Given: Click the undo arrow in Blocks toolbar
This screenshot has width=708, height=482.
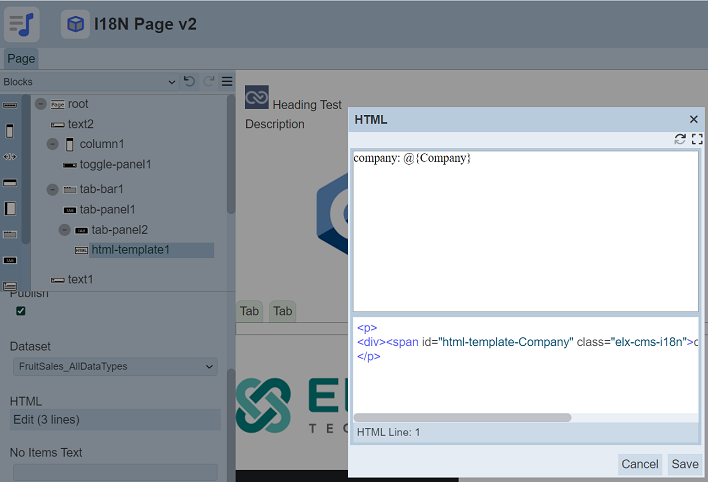Looking at the screenshot, I should tap(190, 81).
